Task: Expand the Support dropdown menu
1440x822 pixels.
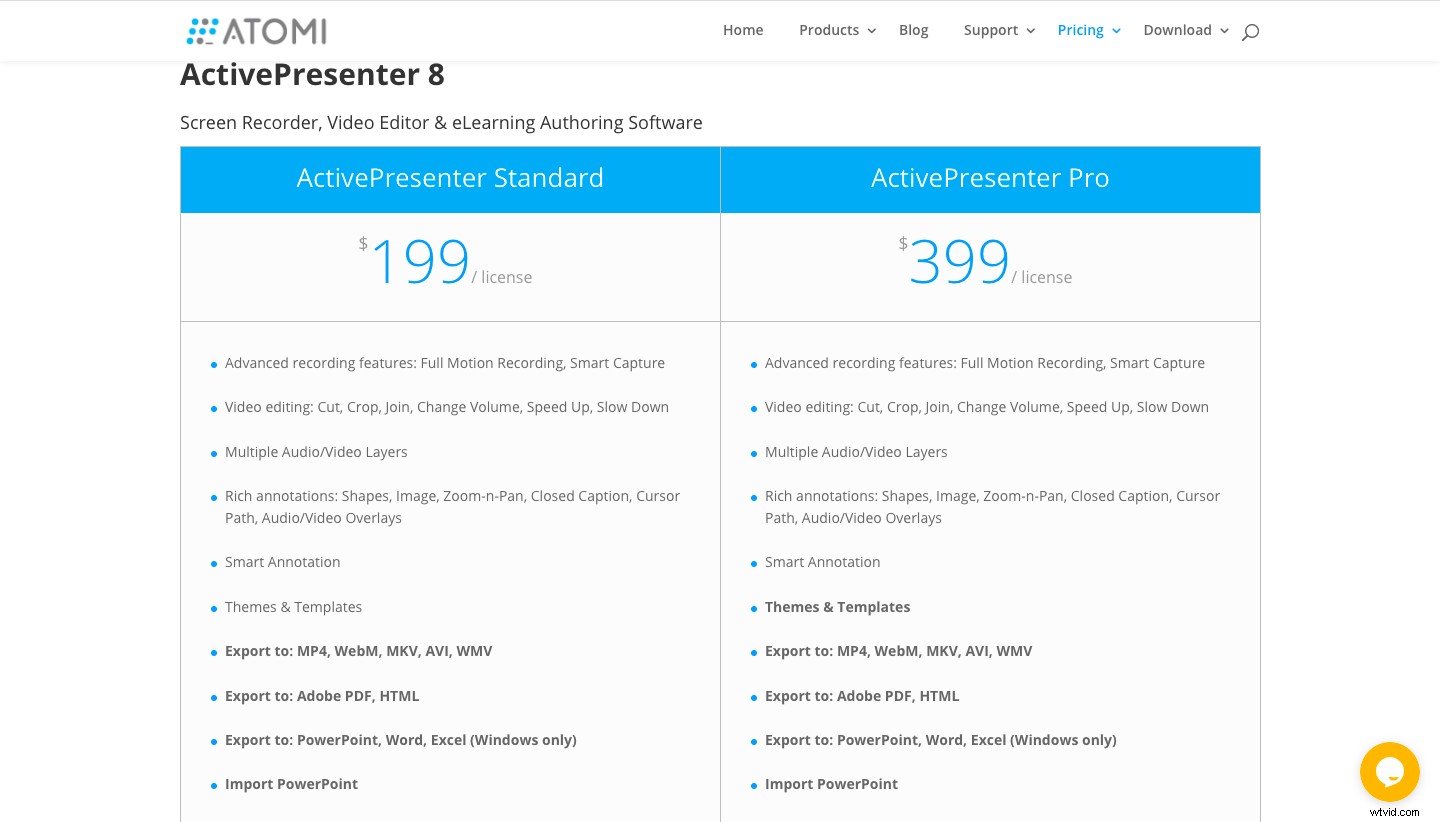Action: click(x=991, y=30)
